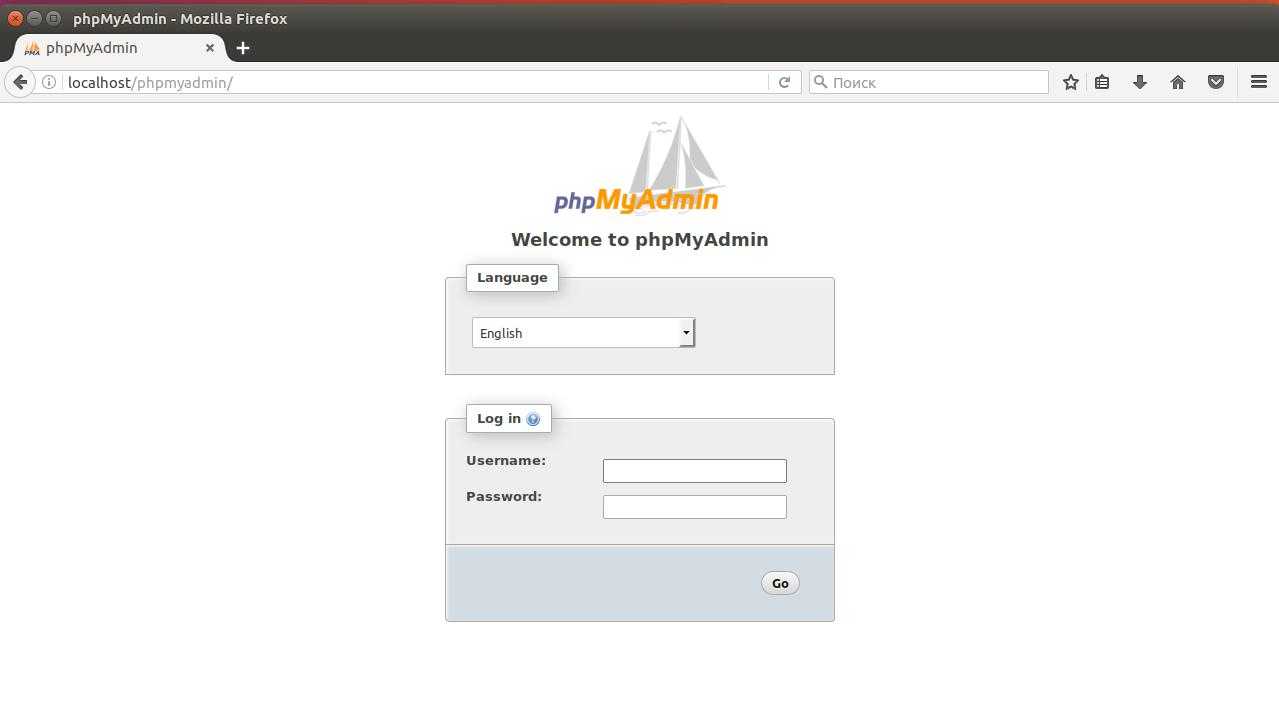The height and width of the screenshot is (703, 1279).
Task: Open the Pocket icon in toolbar
Action: pyautogui.click(x=1216, y=82)
